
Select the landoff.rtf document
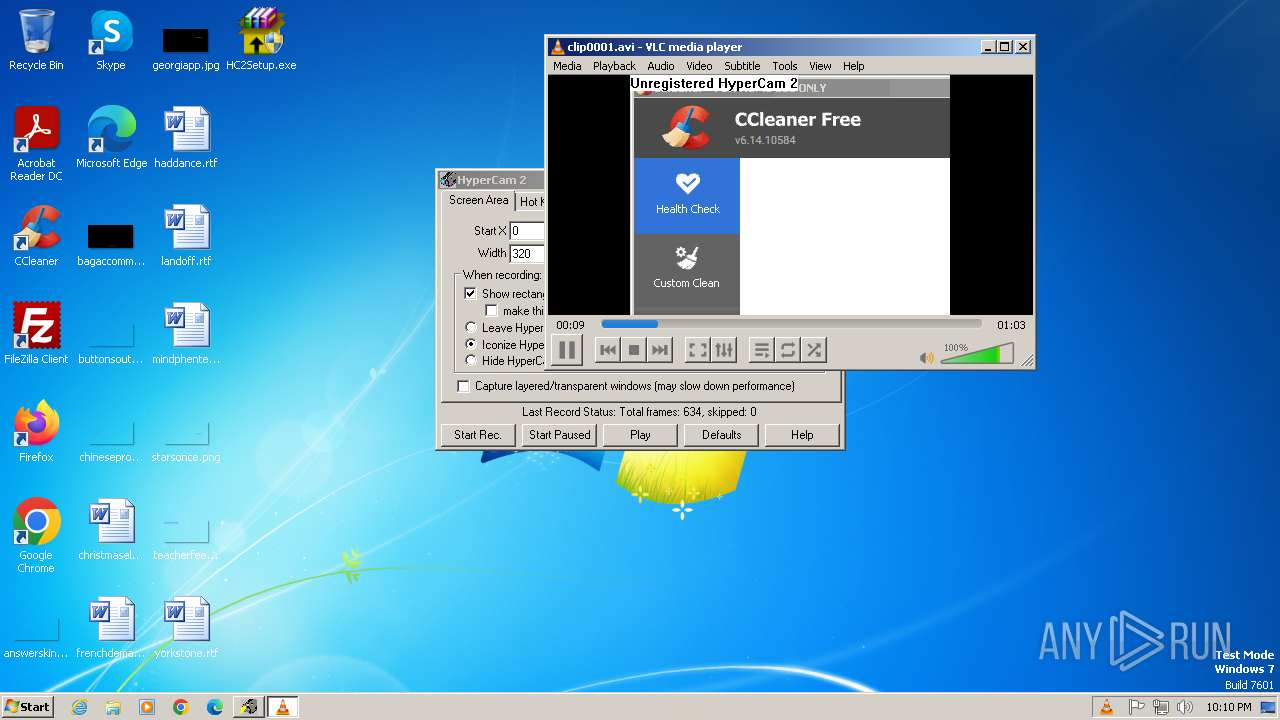[186, 236]
